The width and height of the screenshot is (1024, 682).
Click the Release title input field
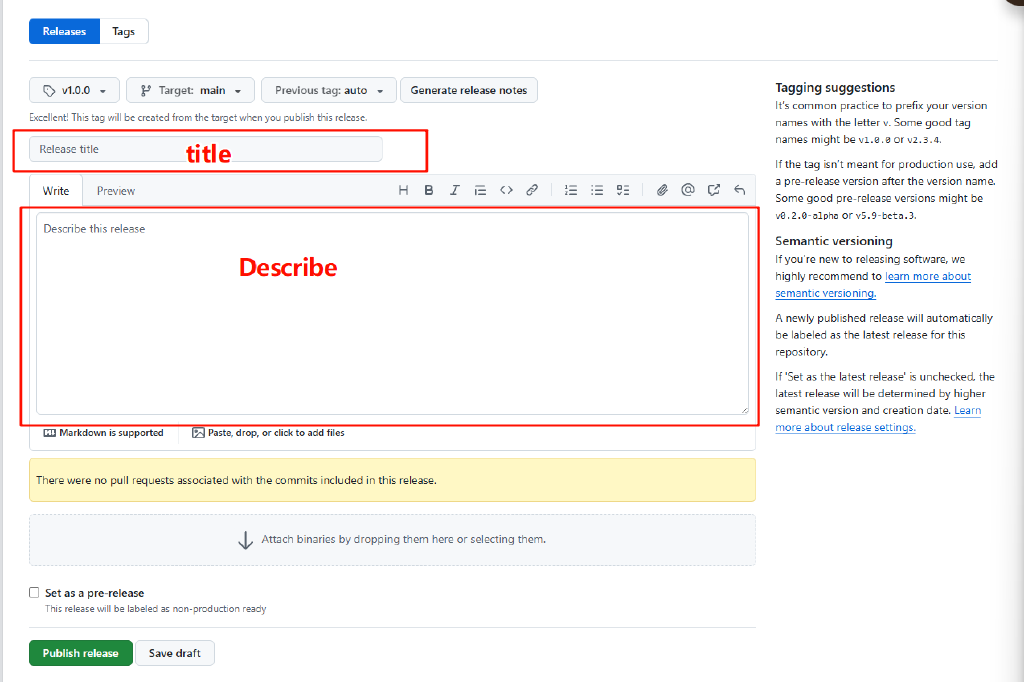click(200, 148)
